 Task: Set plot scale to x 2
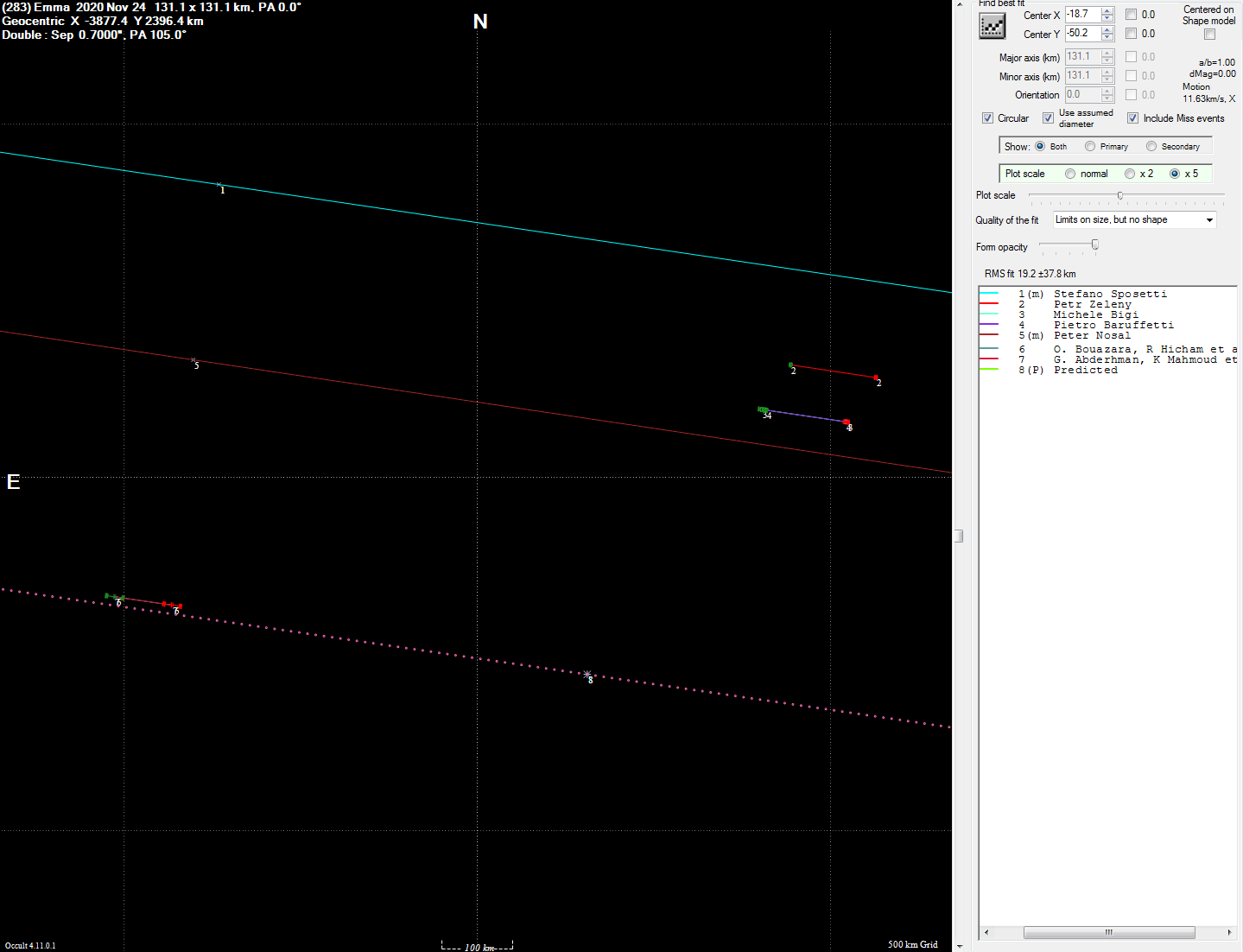point(1130,174)
